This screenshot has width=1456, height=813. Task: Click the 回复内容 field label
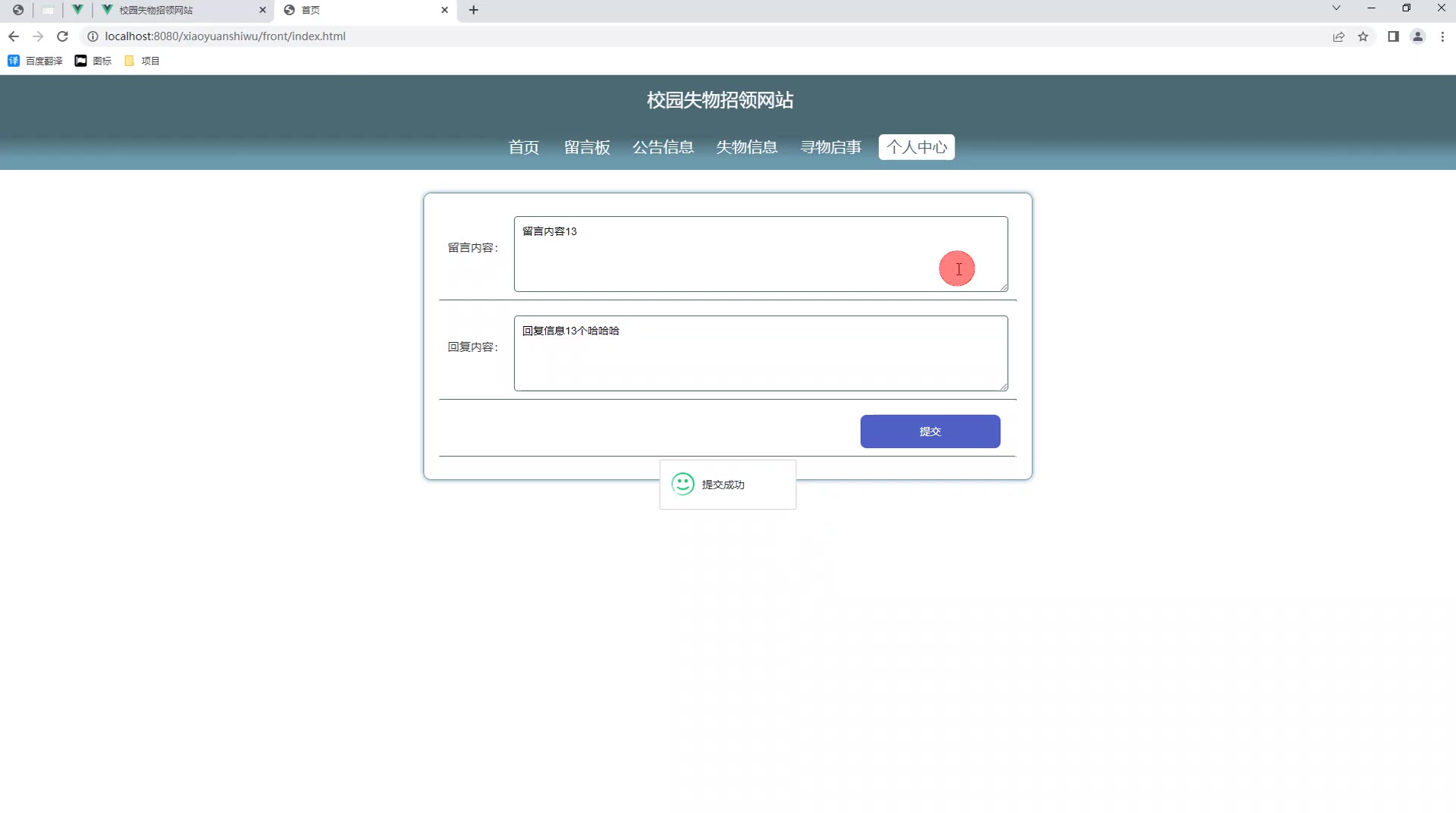[472, 347]
